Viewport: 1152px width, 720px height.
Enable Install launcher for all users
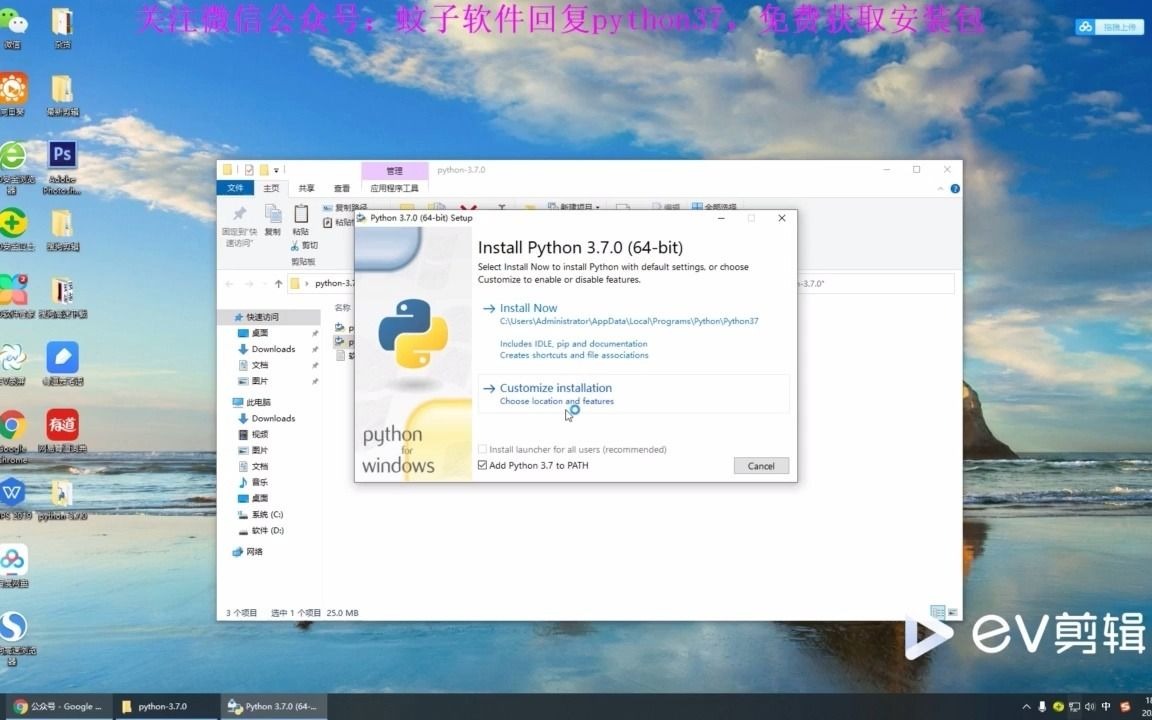pyautogui.click(x=484, y=449)
